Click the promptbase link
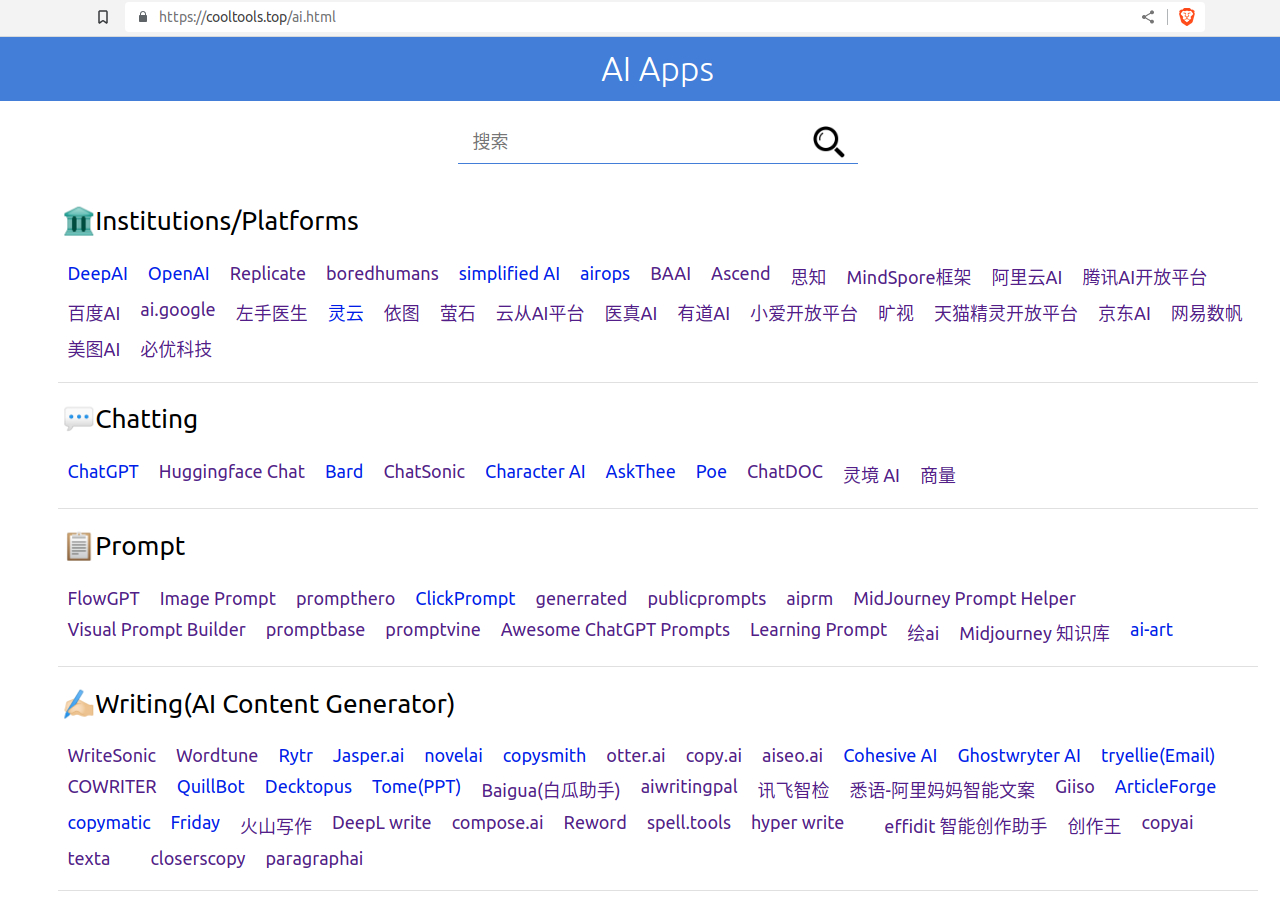The image size is (1280, 905). tap(315, 630)
